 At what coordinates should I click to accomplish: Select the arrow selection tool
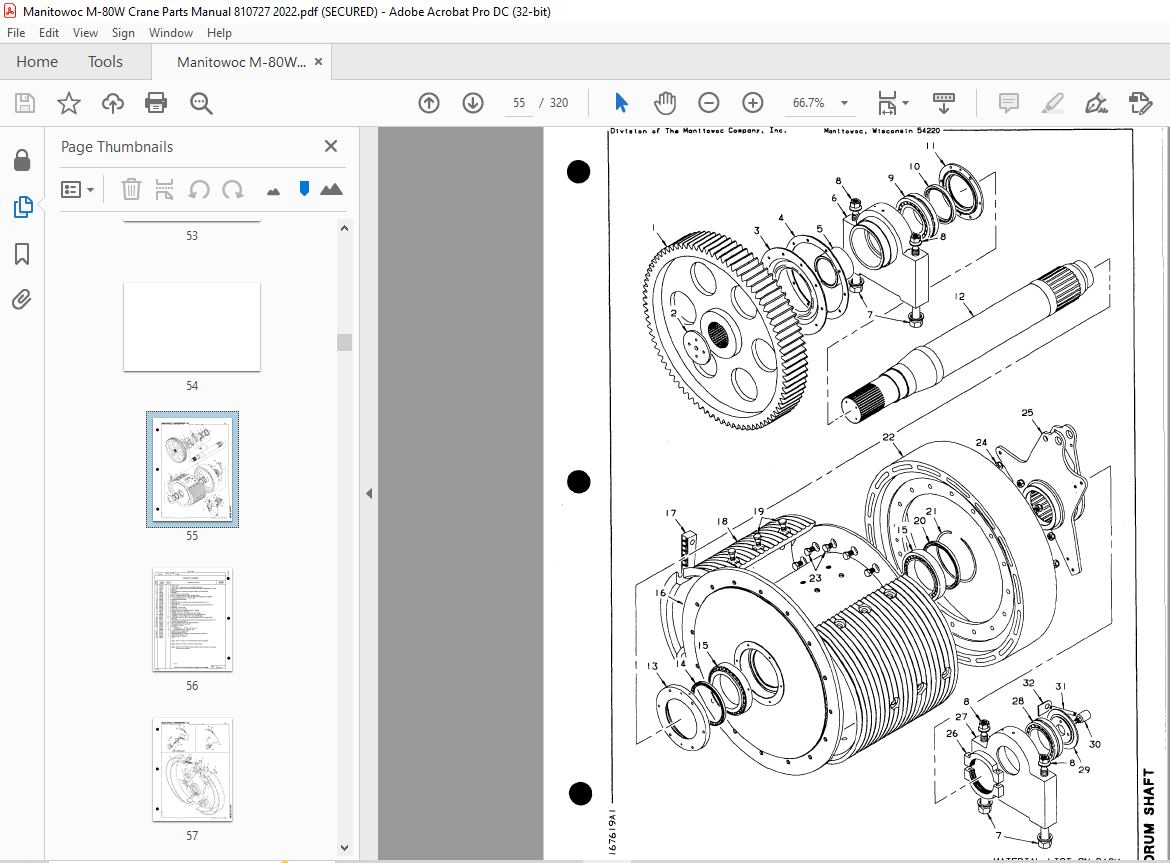click(x=621, y=103)
